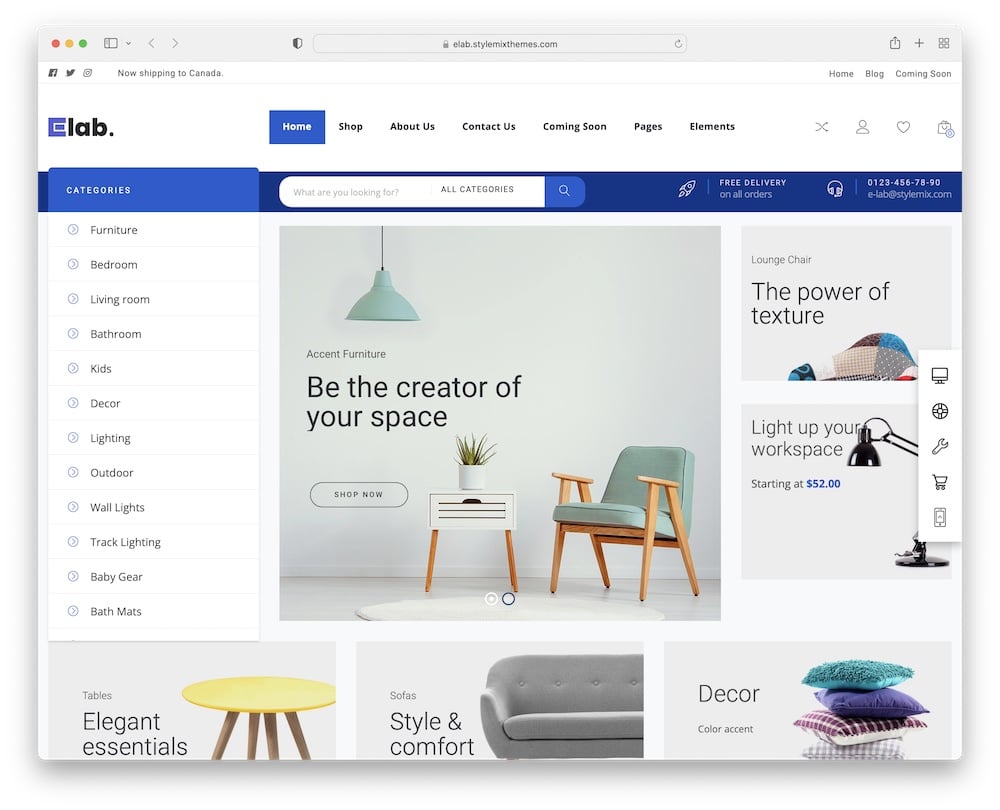
Task: Open the shopping cart bag icon
Action: pos(945,128)
